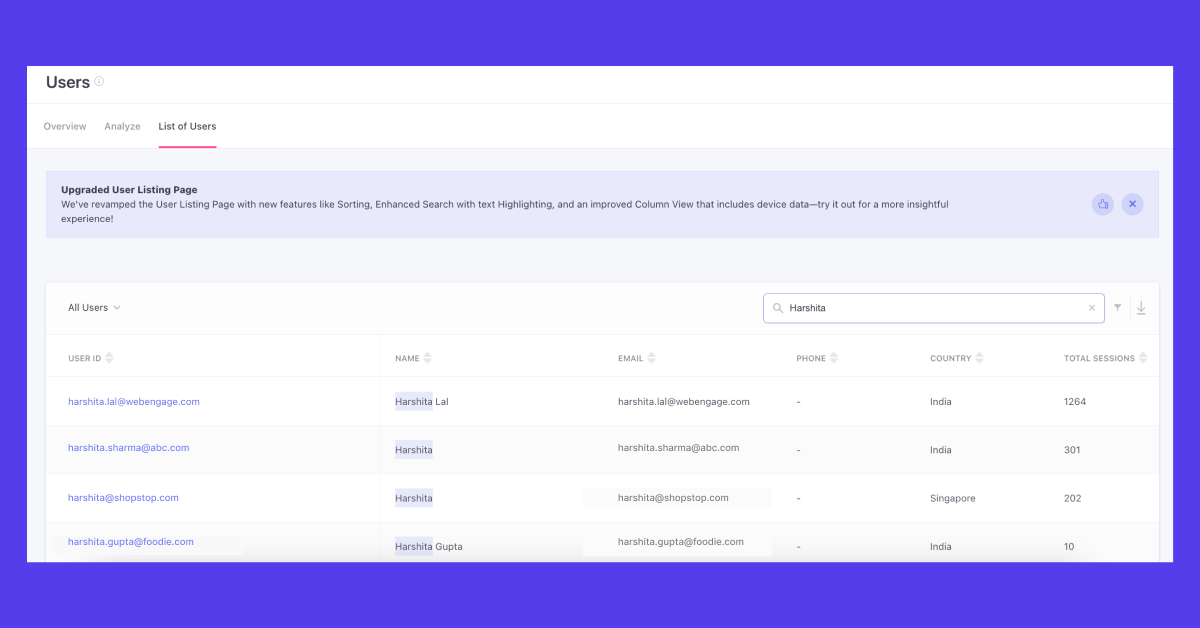Viewport: 1200px width, 628px height.
Task: Click the search magnifier icon
Action: pos(777,308)
